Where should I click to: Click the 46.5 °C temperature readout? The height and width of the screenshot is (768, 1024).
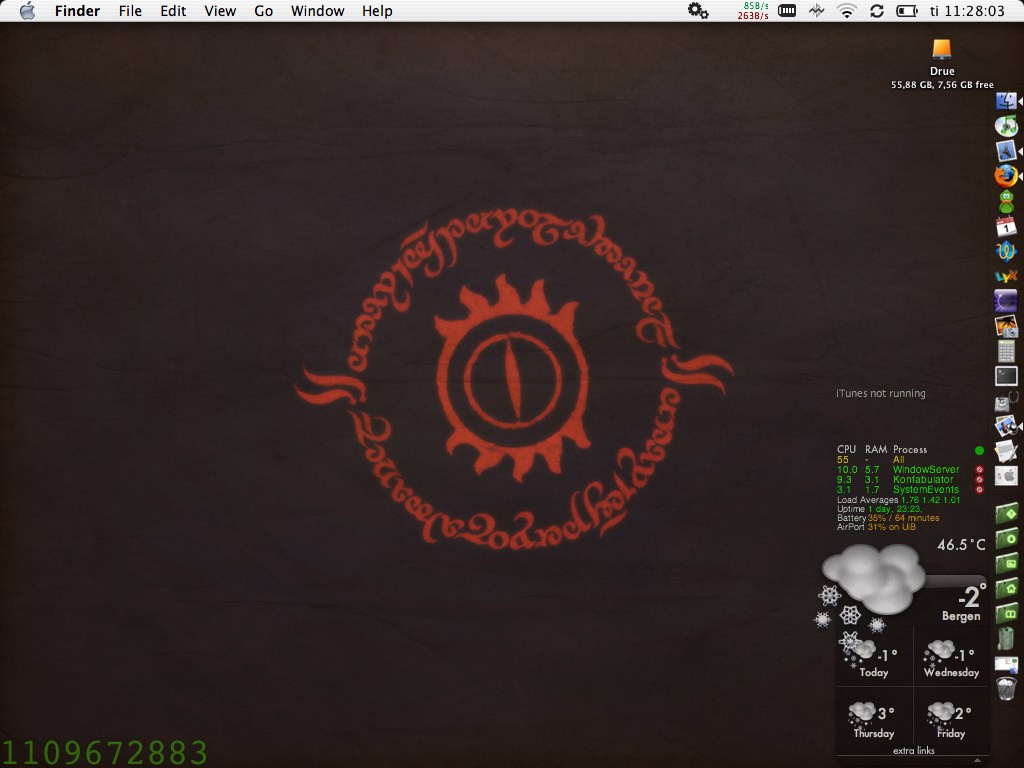tap(961, 545)
